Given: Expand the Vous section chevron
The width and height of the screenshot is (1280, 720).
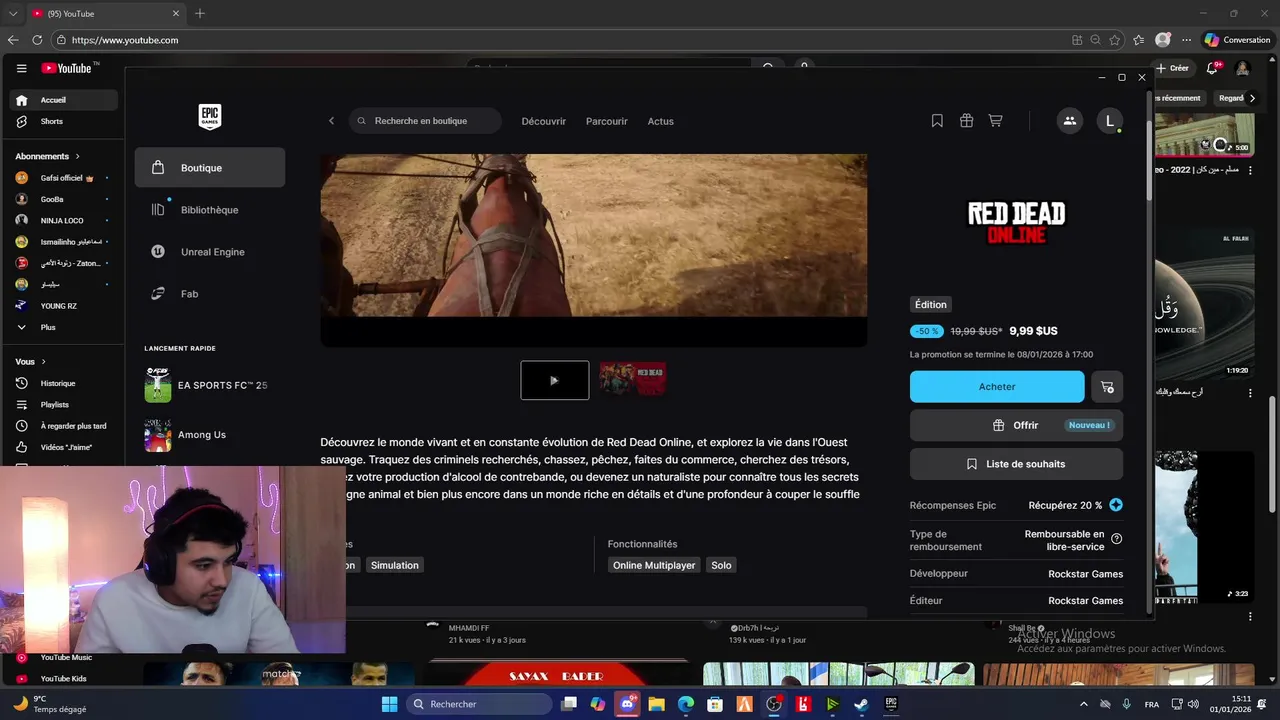Looking at the screenshot, I should coord(43,362).
